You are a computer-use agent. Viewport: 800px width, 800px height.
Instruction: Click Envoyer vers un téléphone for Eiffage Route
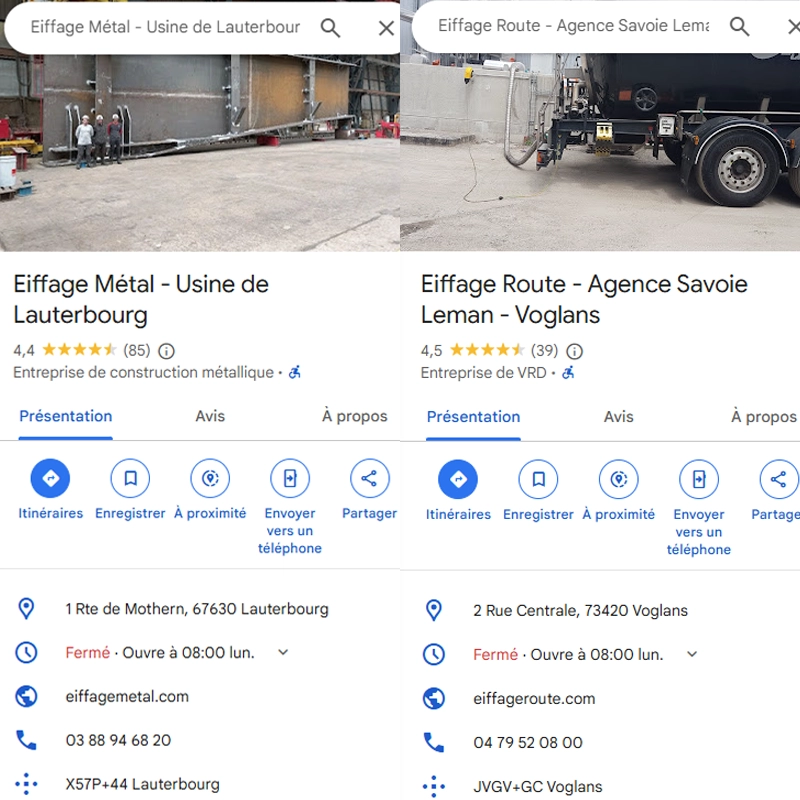(698, 478)
